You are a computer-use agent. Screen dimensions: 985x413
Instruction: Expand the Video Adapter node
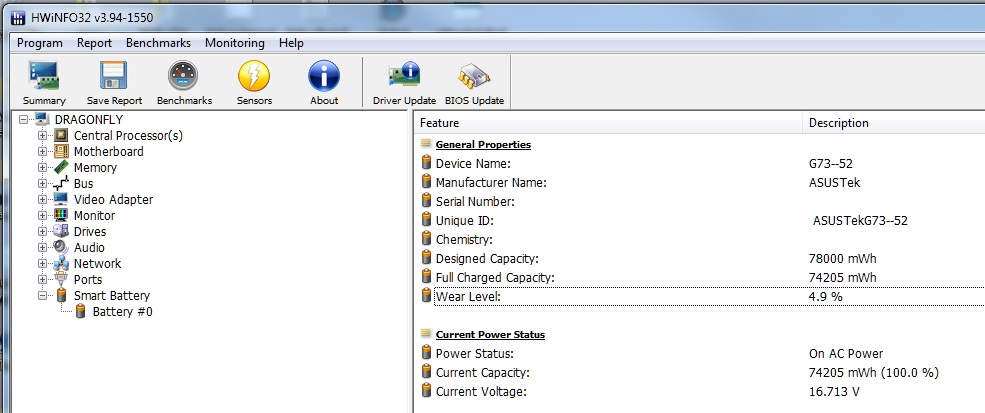(x=42, y=199)
